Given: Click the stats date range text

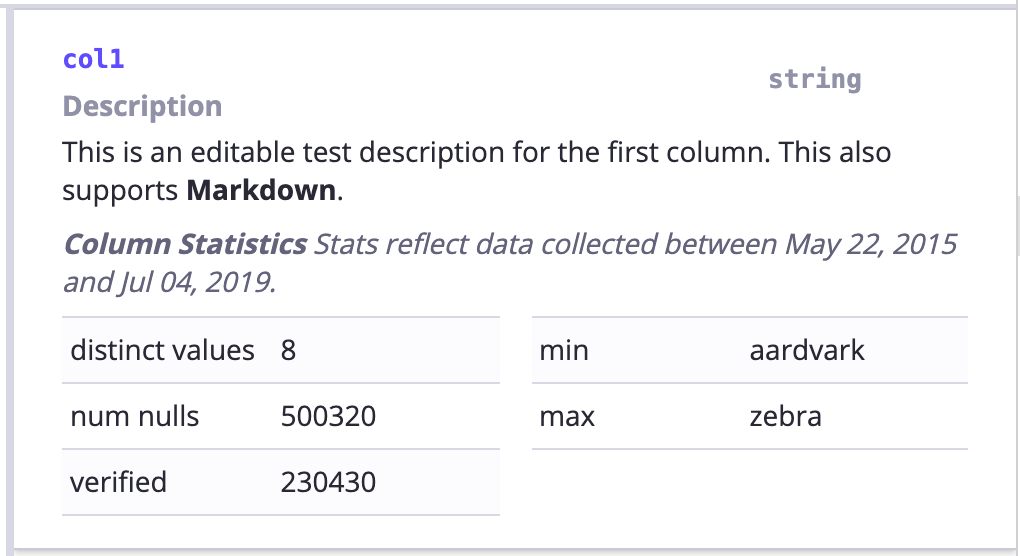Looking at the screenshot, I should (509, 263).
